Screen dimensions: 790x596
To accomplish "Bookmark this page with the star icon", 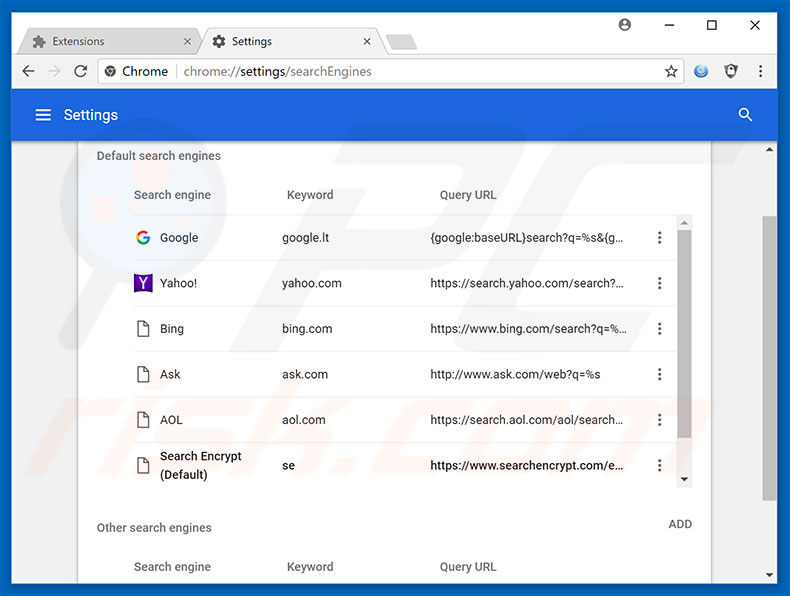I will pyautogui.click(x=671, y=72).
